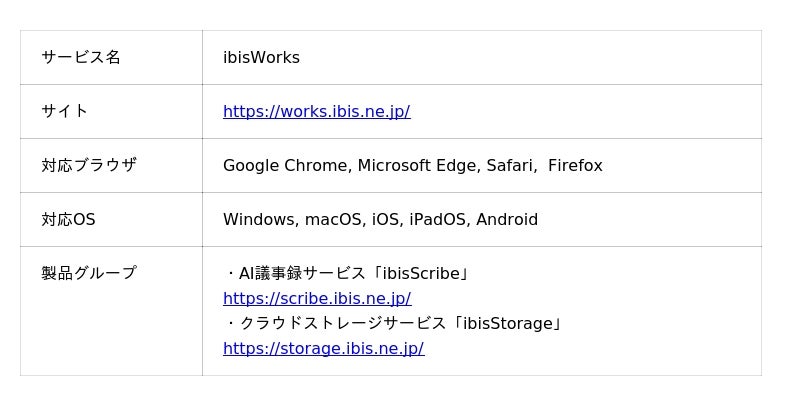Click the Android text in OS row
This screenshot has height=406, width=800.
[507, 220]
